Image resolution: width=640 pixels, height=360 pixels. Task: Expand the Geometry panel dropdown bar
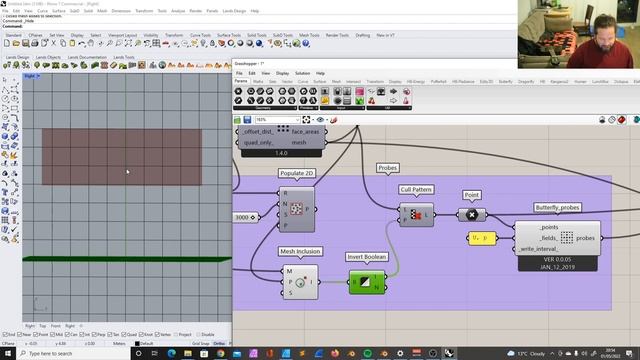tap(264, 108)
